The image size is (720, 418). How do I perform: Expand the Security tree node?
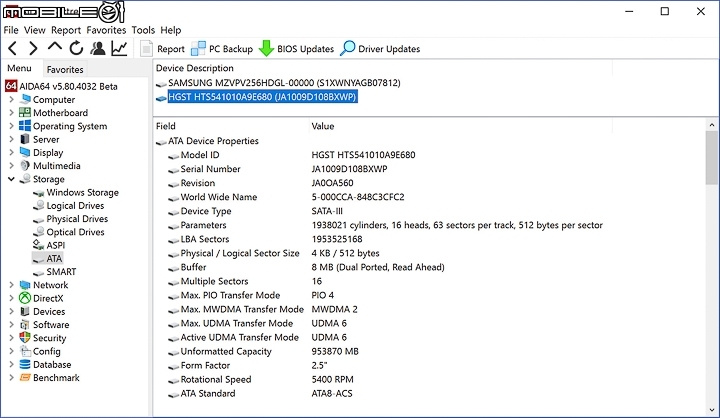click(x=11, y=338)
